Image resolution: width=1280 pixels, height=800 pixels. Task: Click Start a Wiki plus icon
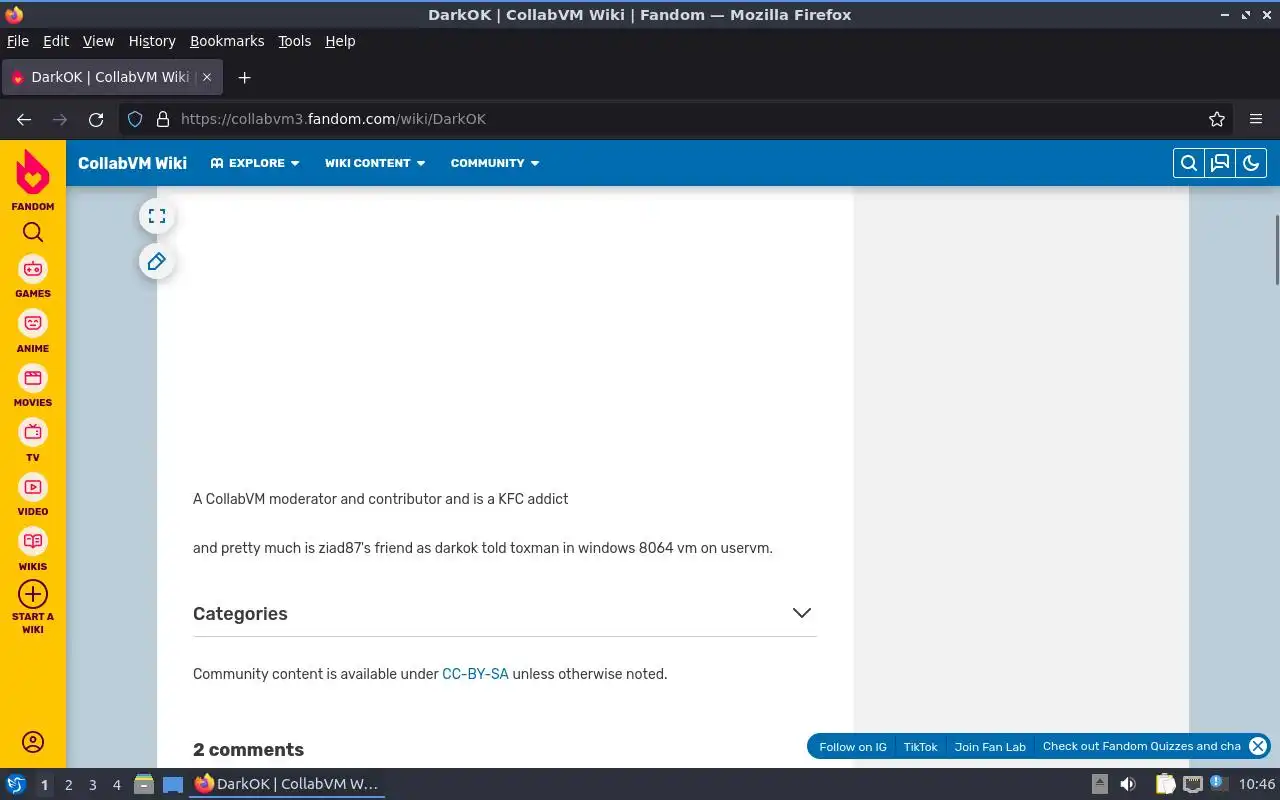pos(33,594)
